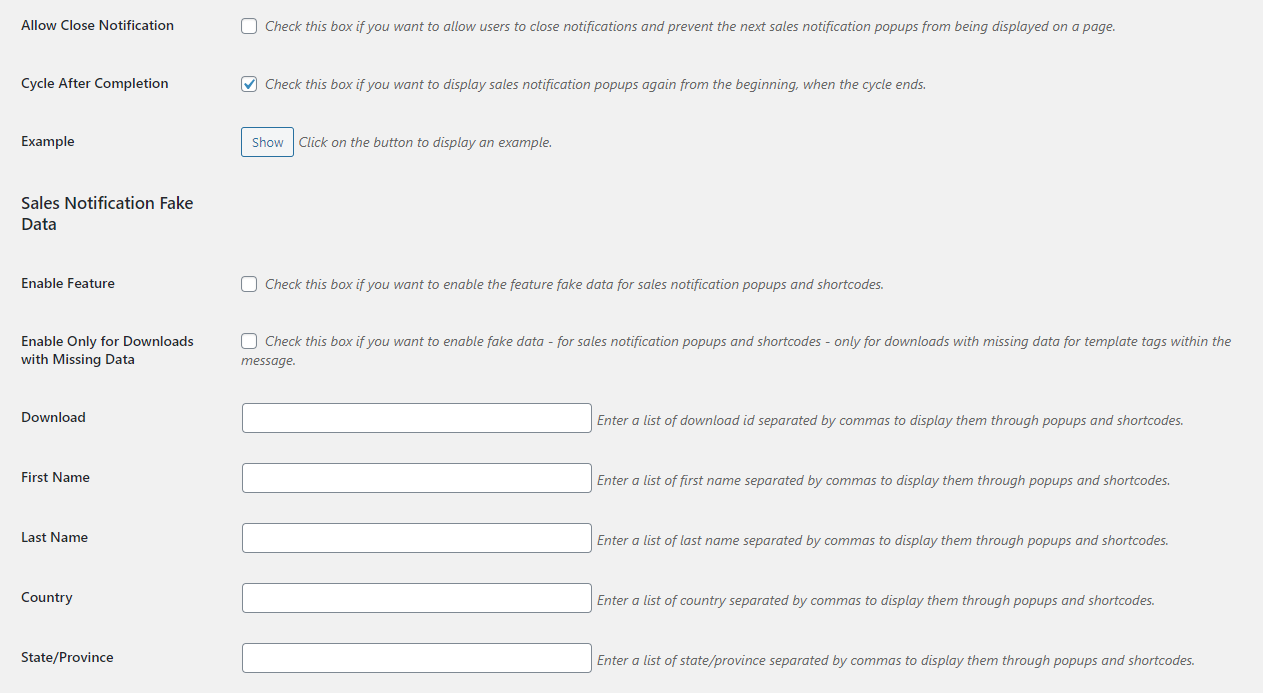
Task: Select the Sales Notification Fake Data heading
Action: coord(107,214)
